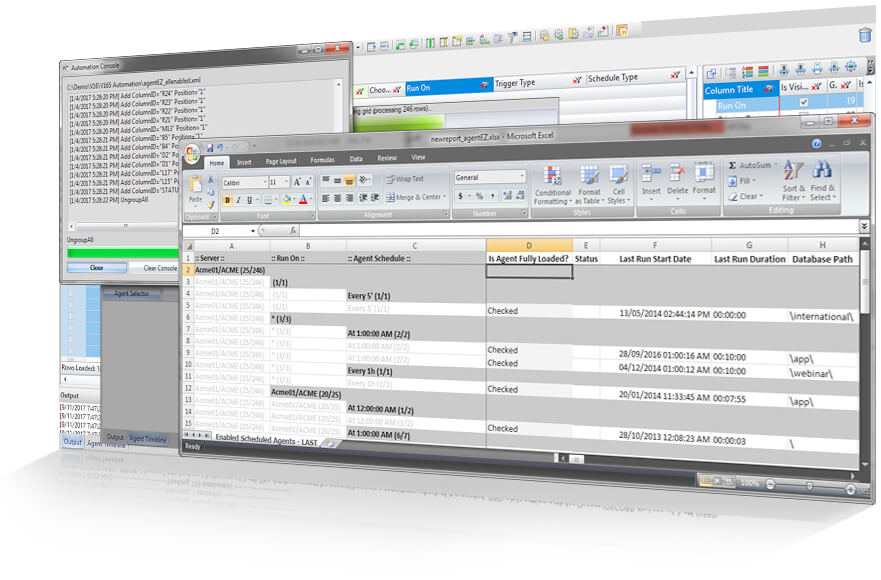Open the Insert ribbon tab
This screenshot has width=881, height=580.
click(x=244, y=162)
